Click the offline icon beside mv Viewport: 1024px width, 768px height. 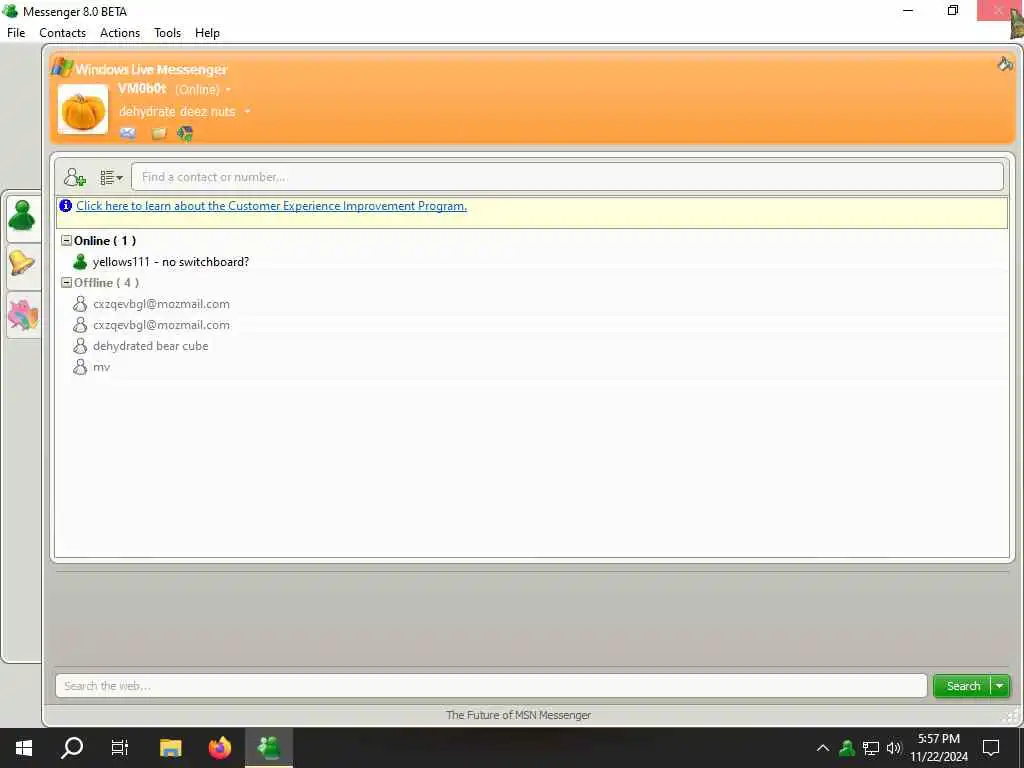click(80, 367)
